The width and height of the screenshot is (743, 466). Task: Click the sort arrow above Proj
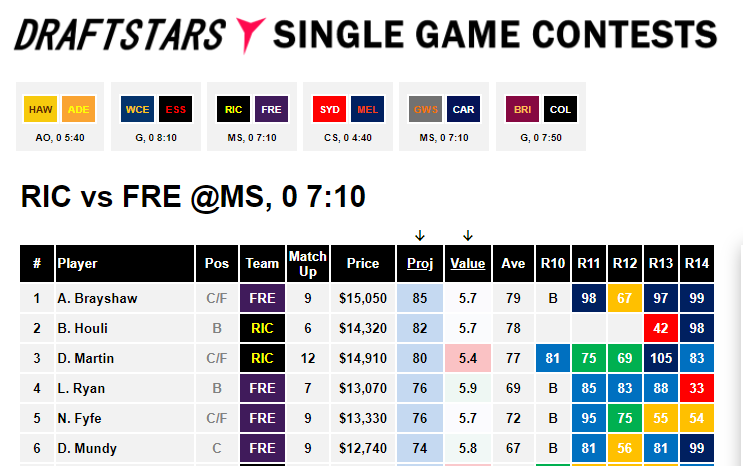420,236
